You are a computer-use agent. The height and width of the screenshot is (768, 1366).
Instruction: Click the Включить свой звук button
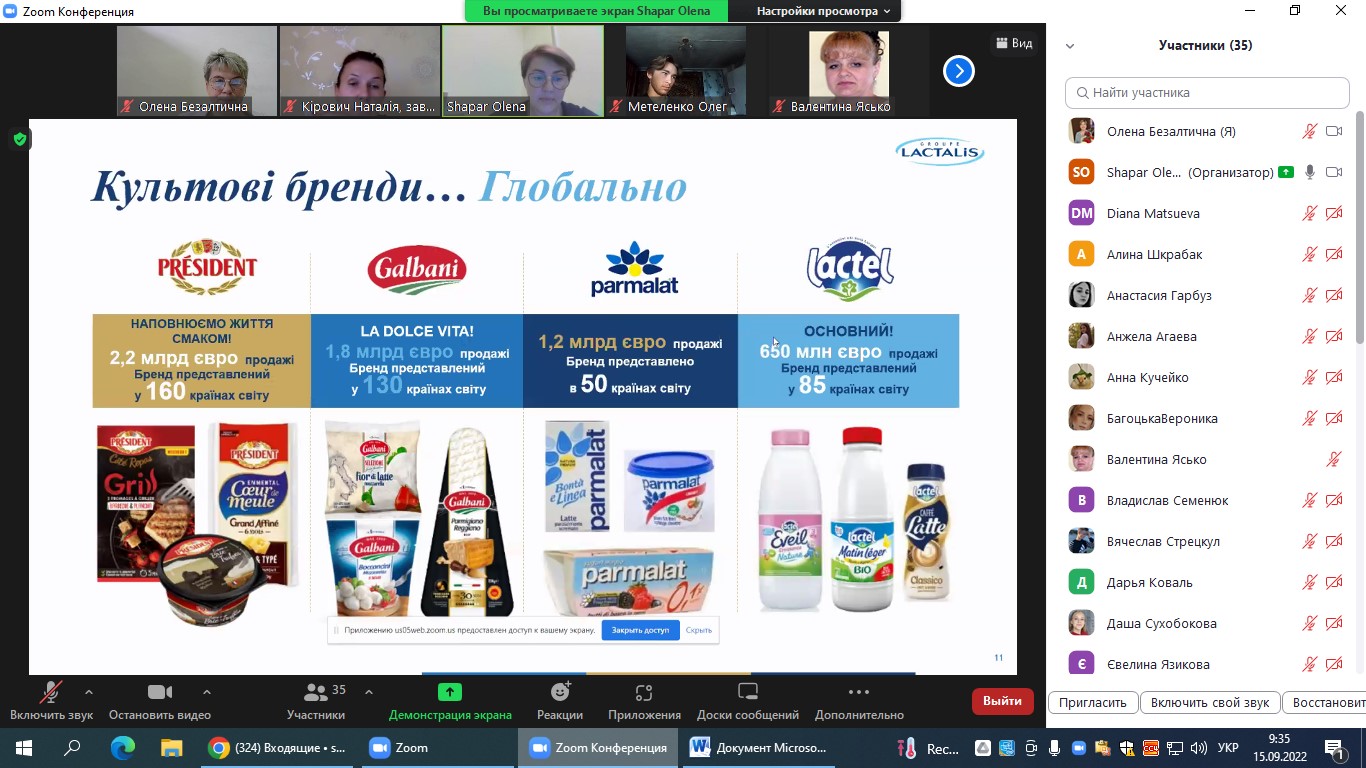click(x=1210, y=702)
